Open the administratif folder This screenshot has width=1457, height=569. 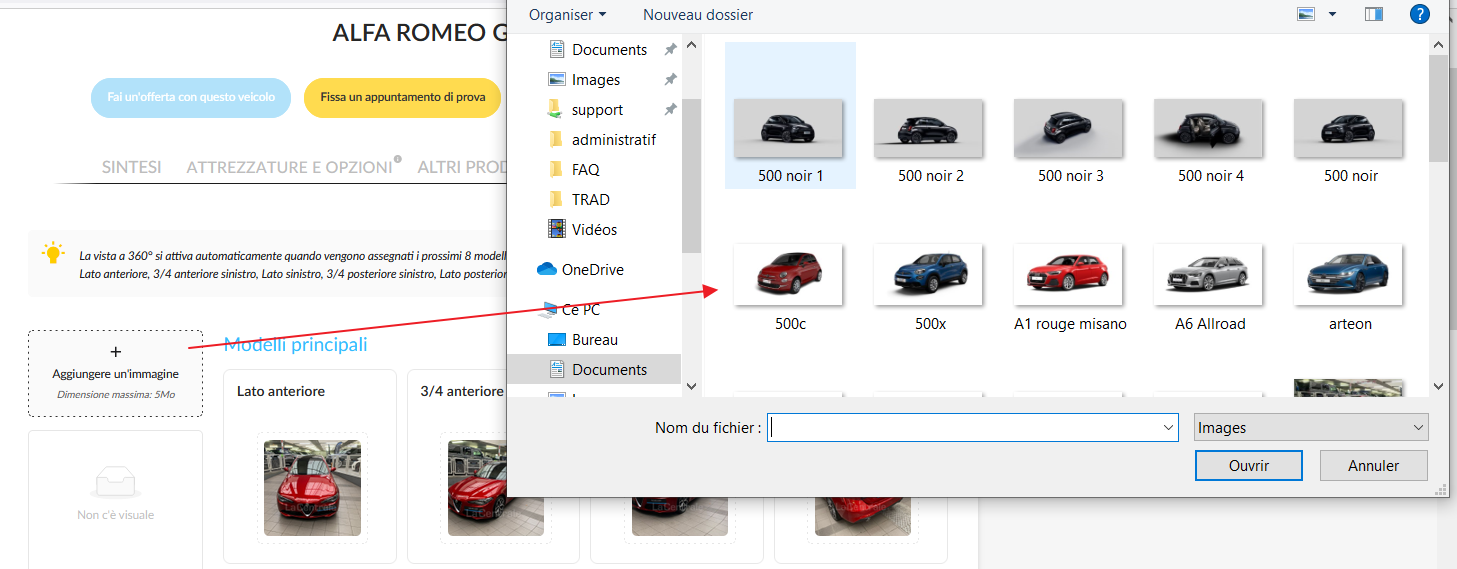614,139
